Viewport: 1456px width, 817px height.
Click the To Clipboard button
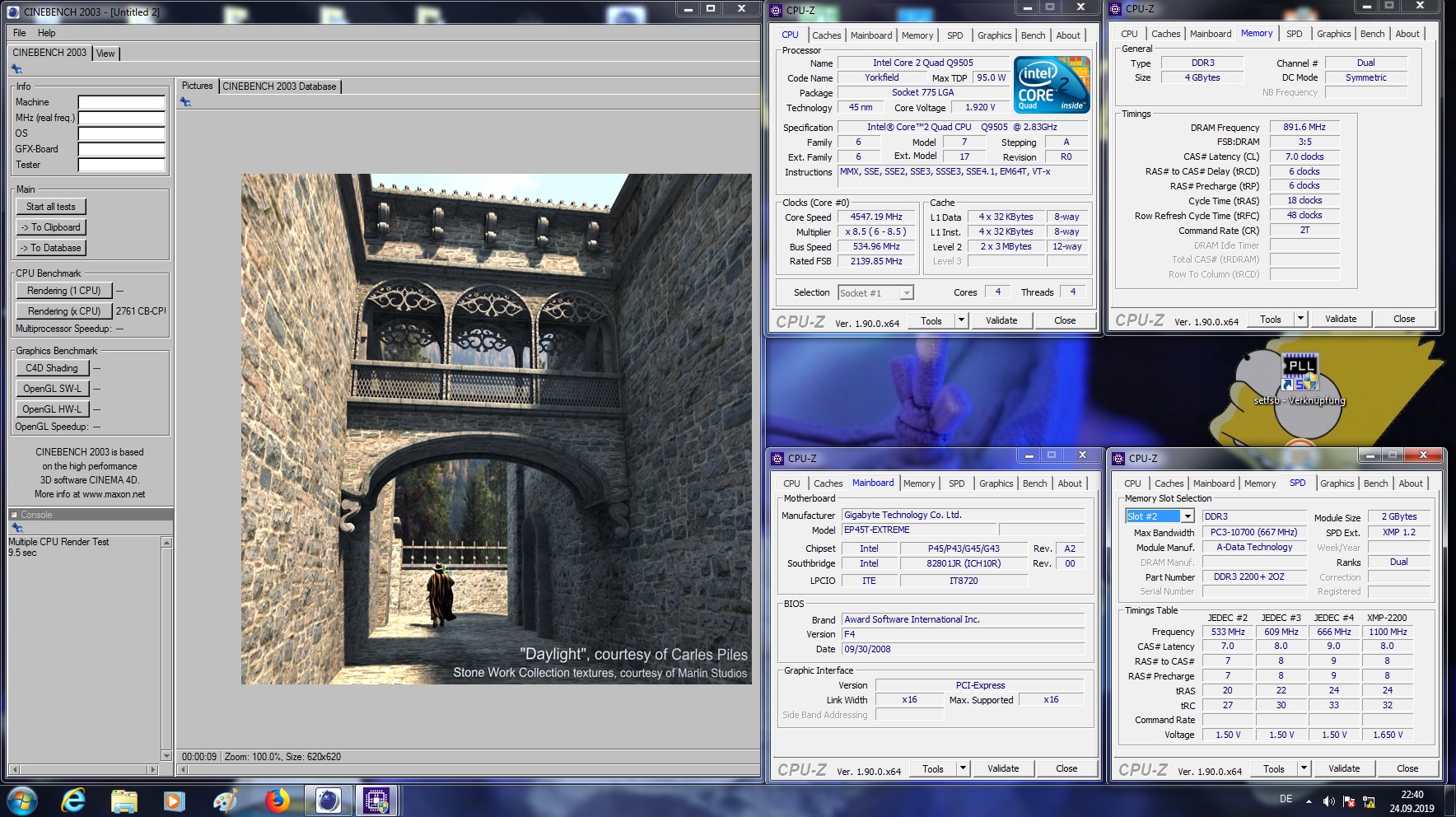pyautogui.click(x=51, y=227)
